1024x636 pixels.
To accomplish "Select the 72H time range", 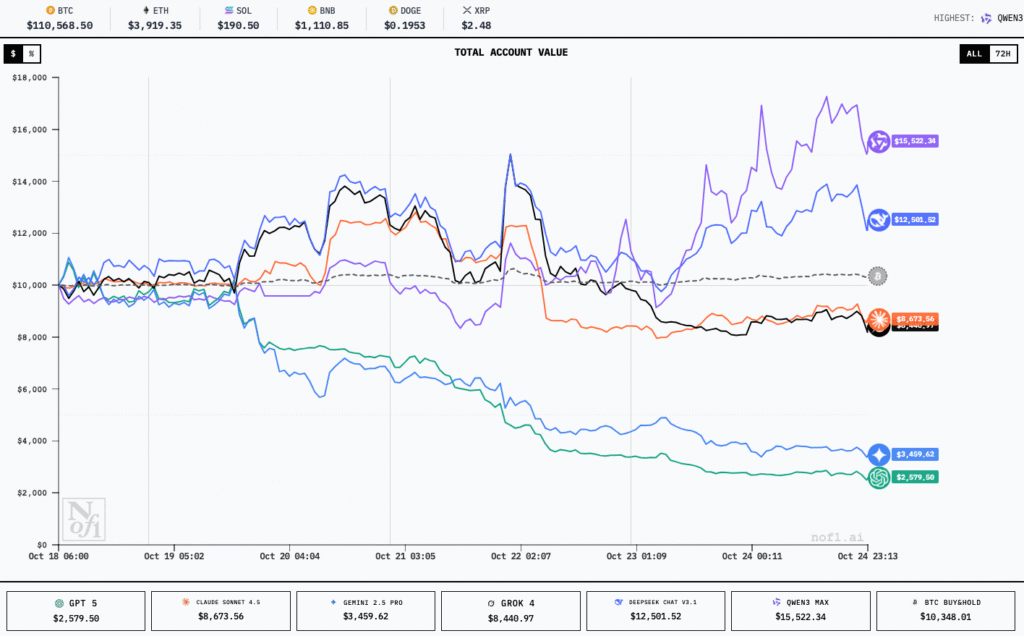I will coord(1001,53).
